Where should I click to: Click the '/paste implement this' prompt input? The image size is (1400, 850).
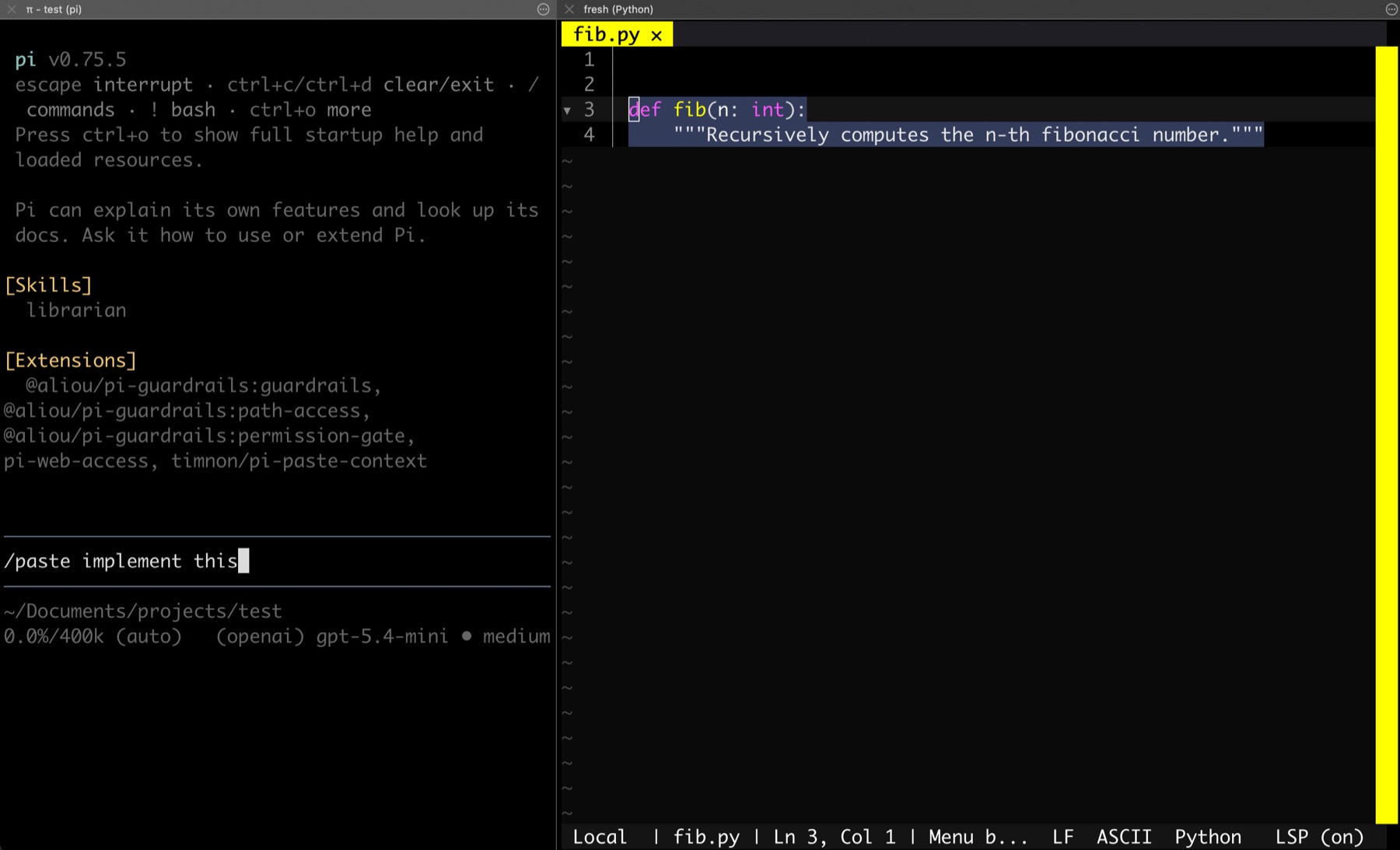click(277, 561)
